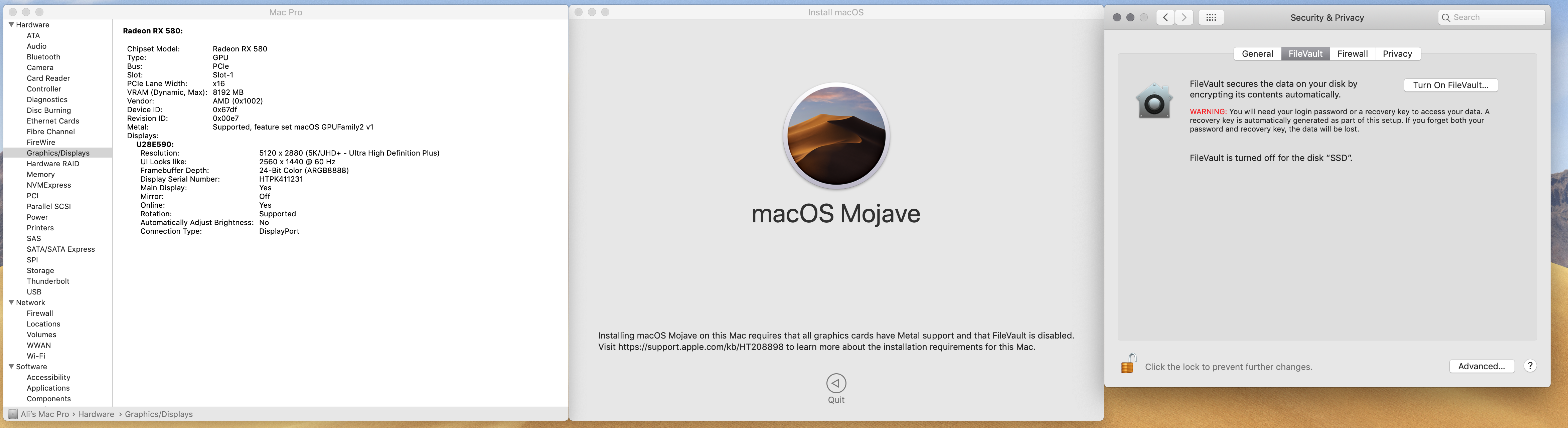Switch to the Privacy tab

coord(1397,53)
